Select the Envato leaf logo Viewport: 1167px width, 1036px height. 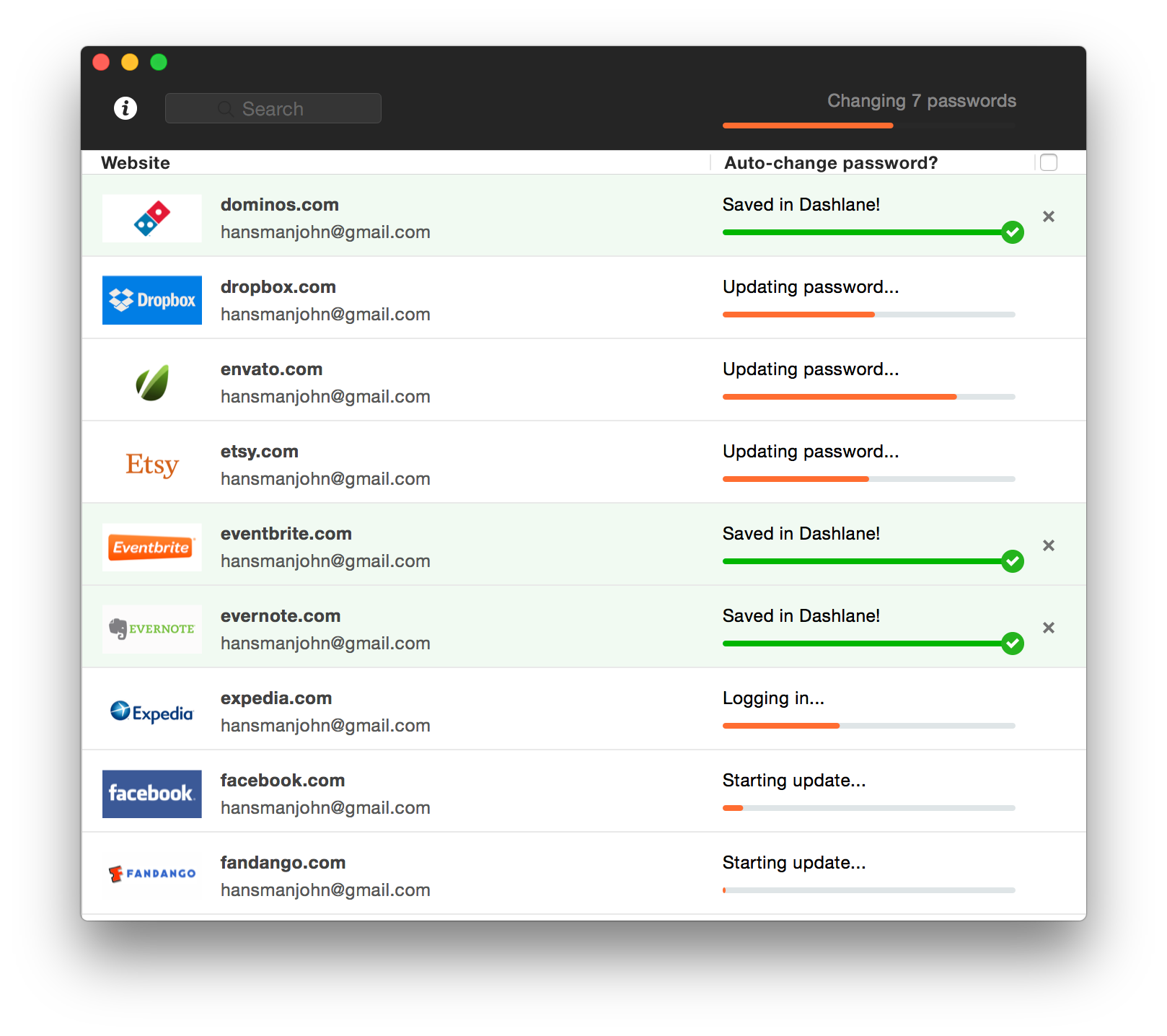(151, 382)
